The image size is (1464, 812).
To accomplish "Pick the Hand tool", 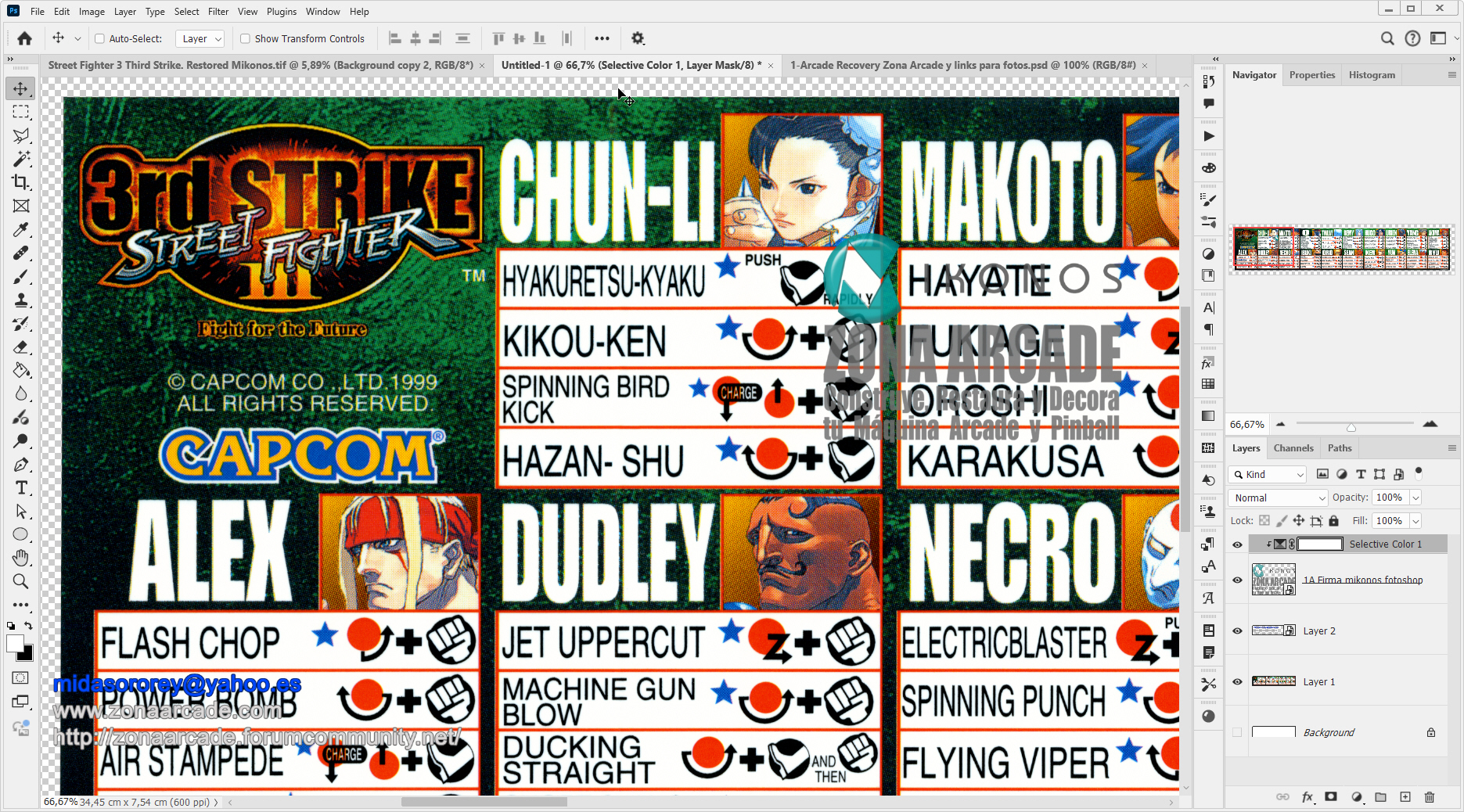I will coord(21,558).
